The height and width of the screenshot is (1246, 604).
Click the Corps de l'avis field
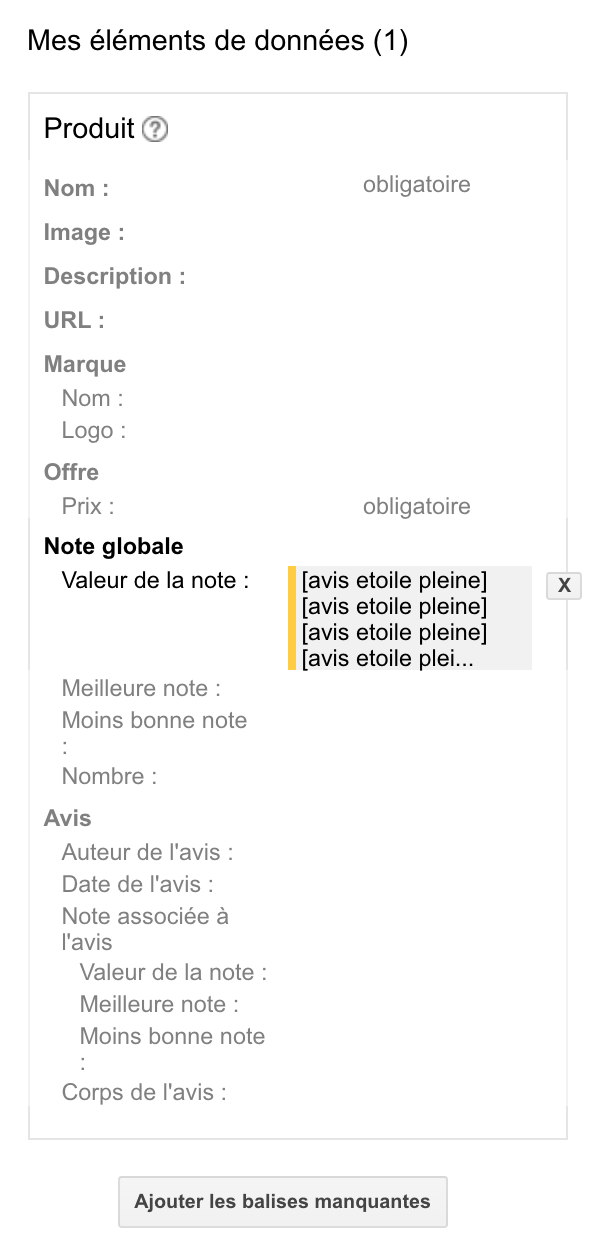[x=144, y=1092]
